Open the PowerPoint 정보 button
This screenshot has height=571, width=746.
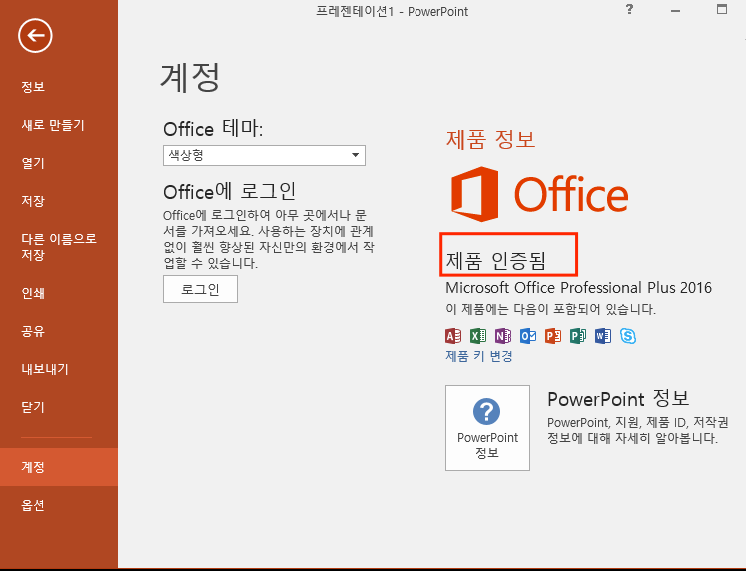click(487, 428)
